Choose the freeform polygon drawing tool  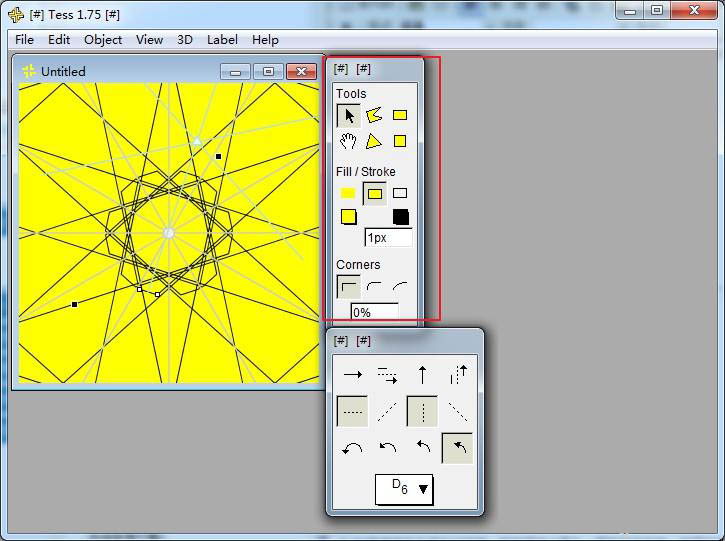click(374, 115)
